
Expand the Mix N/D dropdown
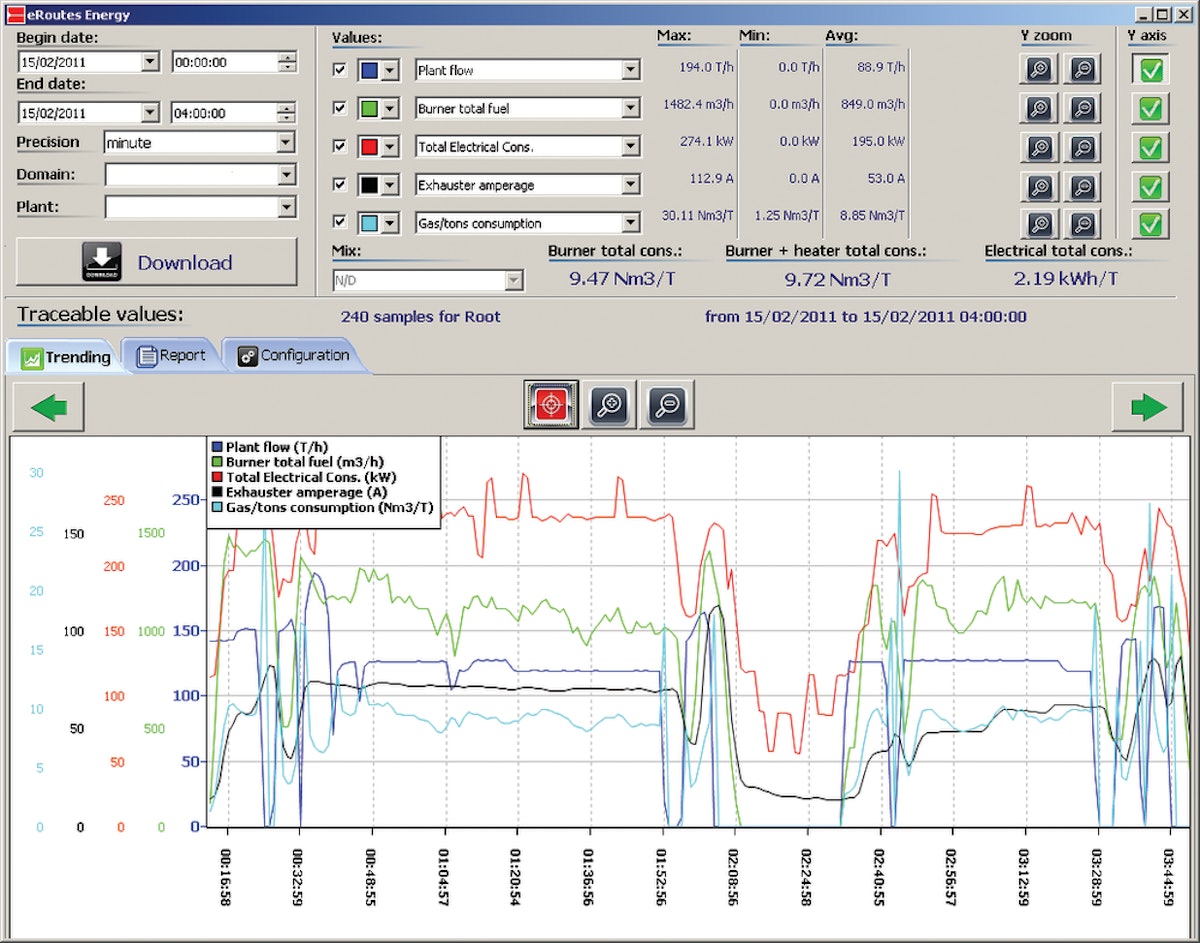[515, 280]
